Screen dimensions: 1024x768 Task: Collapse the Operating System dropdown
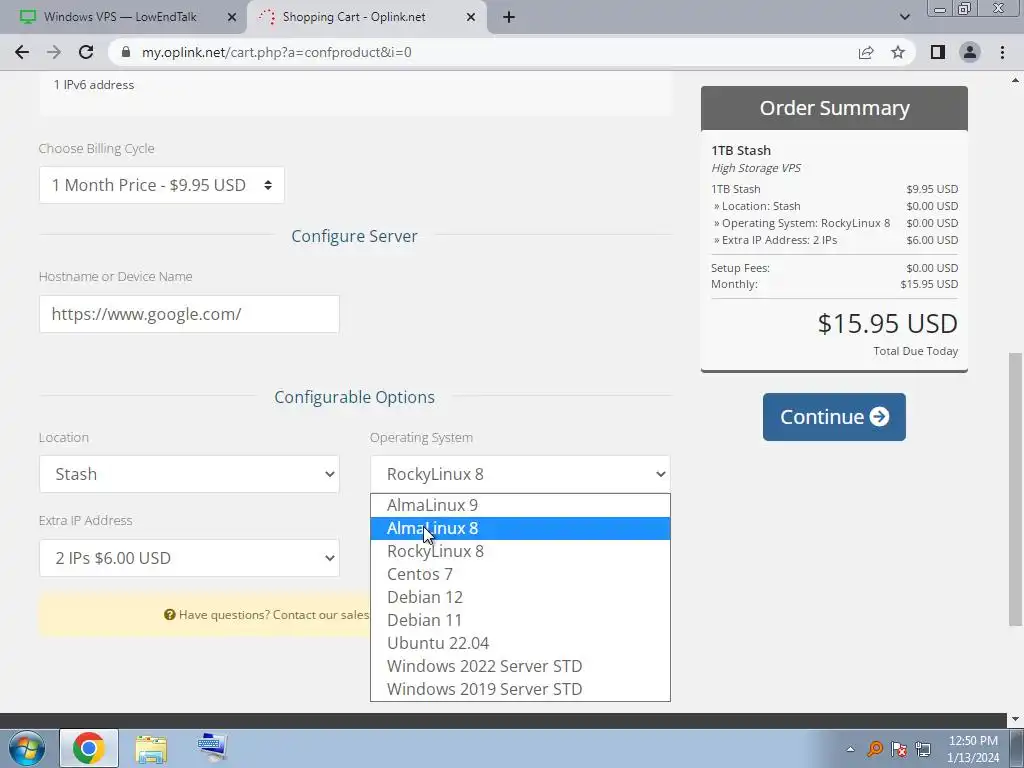[x=520, y=474]
